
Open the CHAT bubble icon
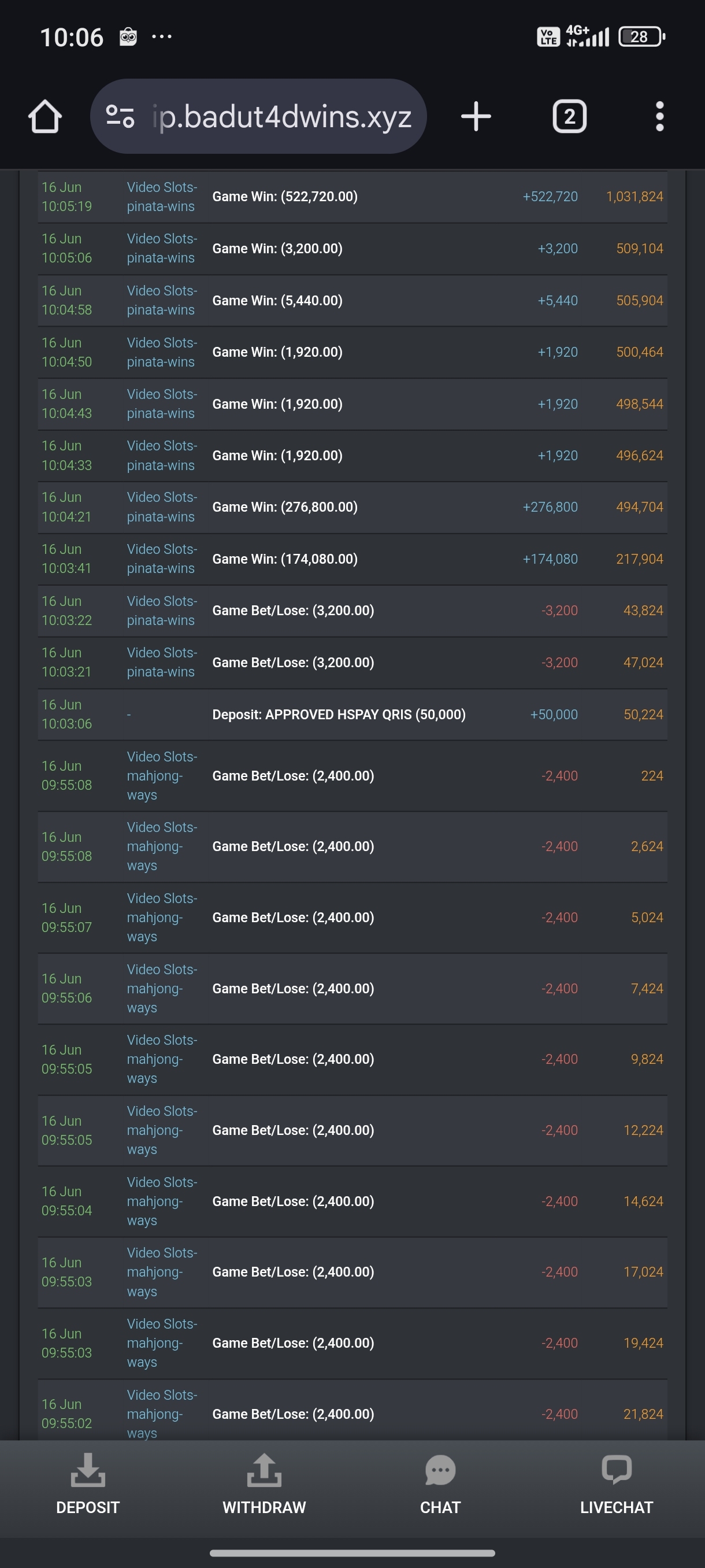click(440, 1470)
